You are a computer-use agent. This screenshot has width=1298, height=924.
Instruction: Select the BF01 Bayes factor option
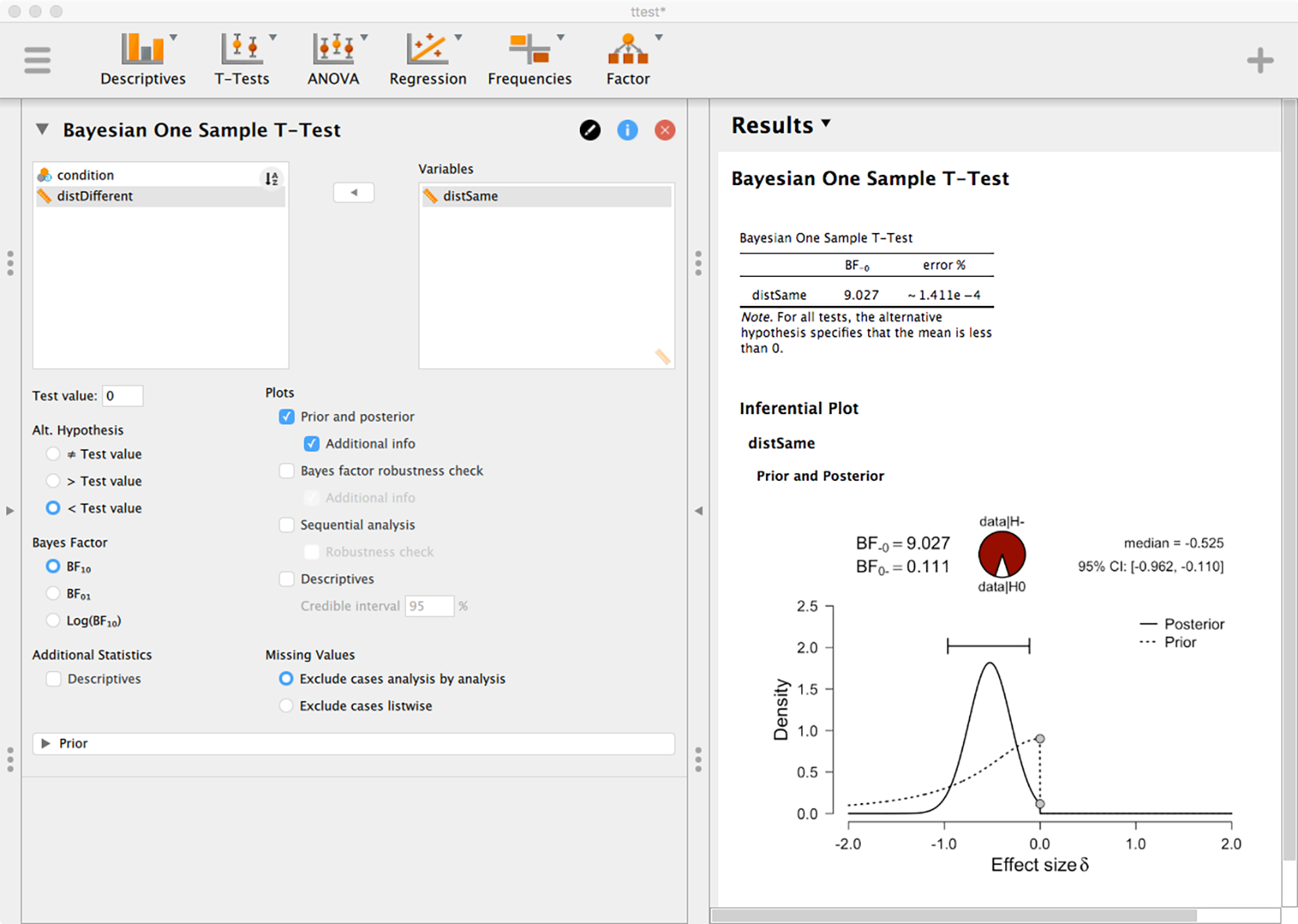coord(53,594)
